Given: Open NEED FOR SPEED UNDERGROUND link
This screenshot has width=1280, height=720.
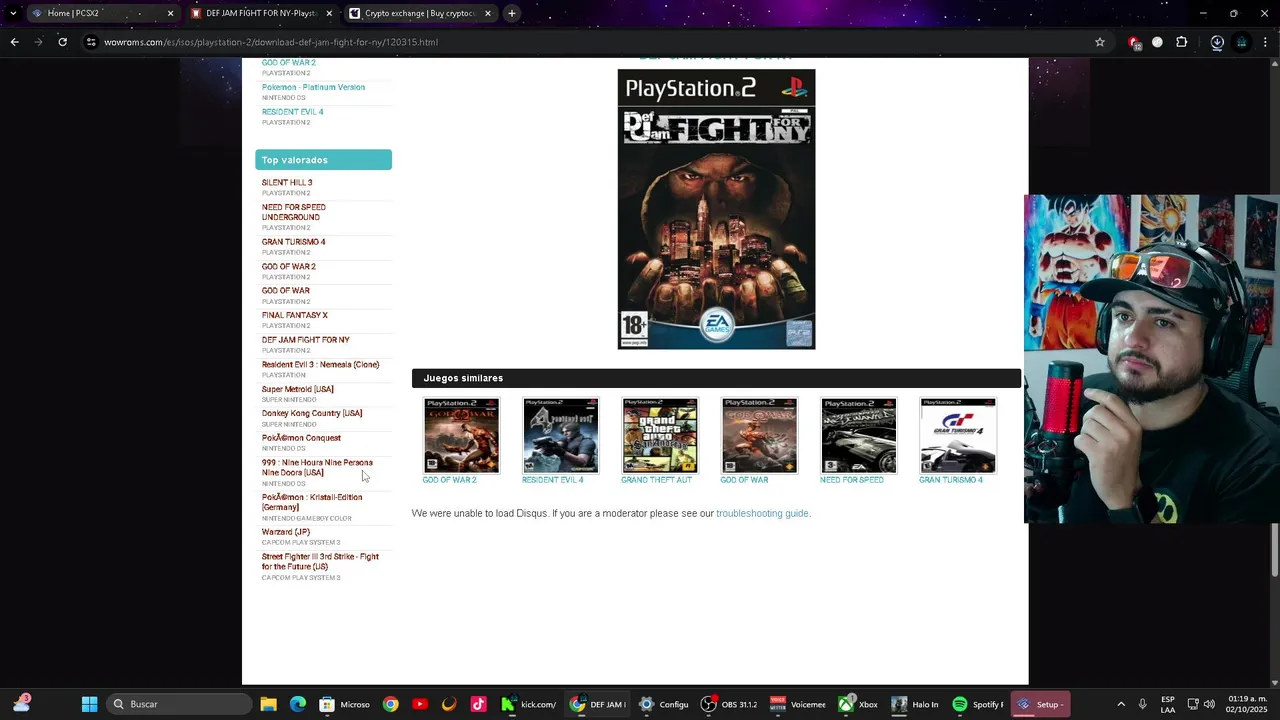Looking at the screenshot, I should [293, 212].
